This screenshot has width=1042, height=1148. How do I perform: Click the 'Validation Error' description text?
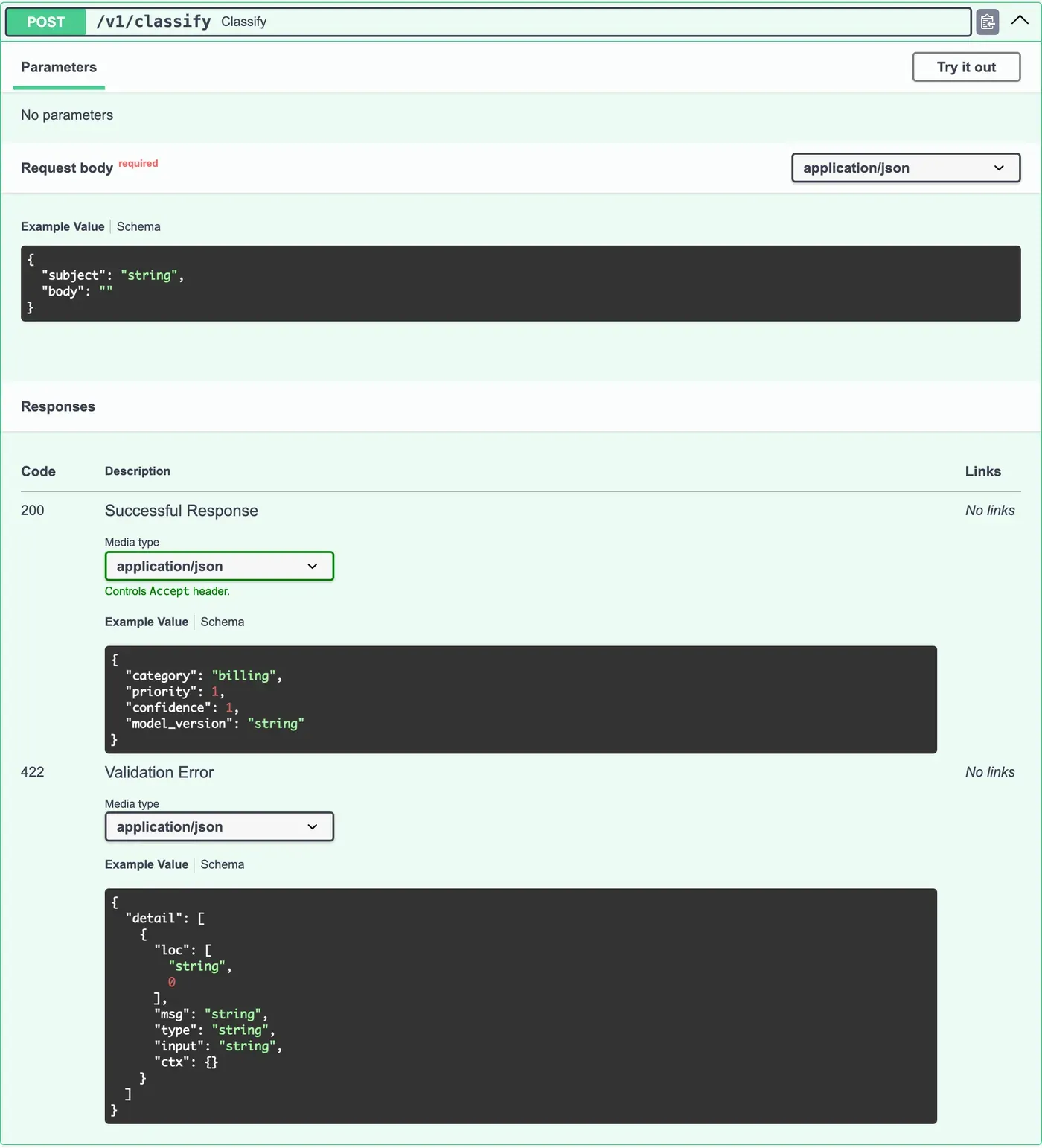159,773
